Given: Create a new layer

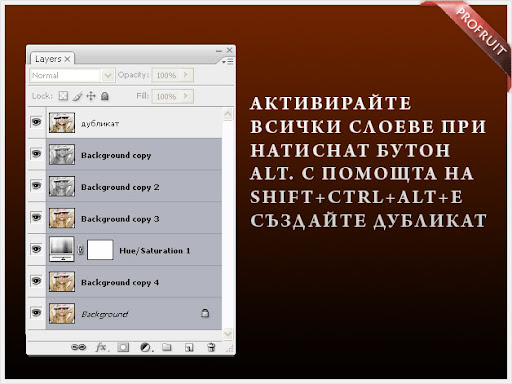Looking at the screenshot, I should pyautogui.click(x=189, y=348).
